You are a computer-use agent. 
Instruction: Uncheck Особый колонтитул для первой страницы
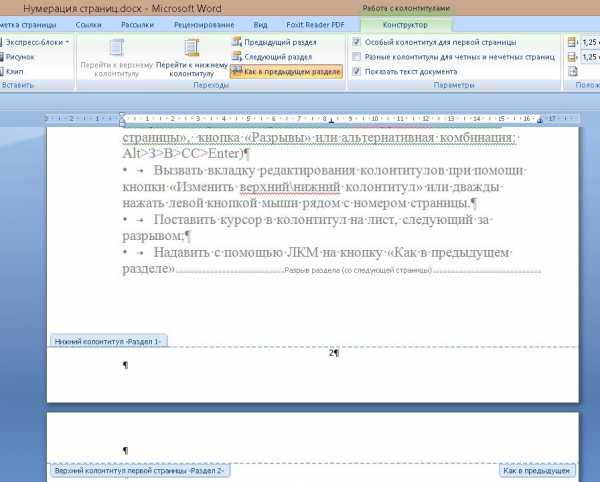point(357,43)
